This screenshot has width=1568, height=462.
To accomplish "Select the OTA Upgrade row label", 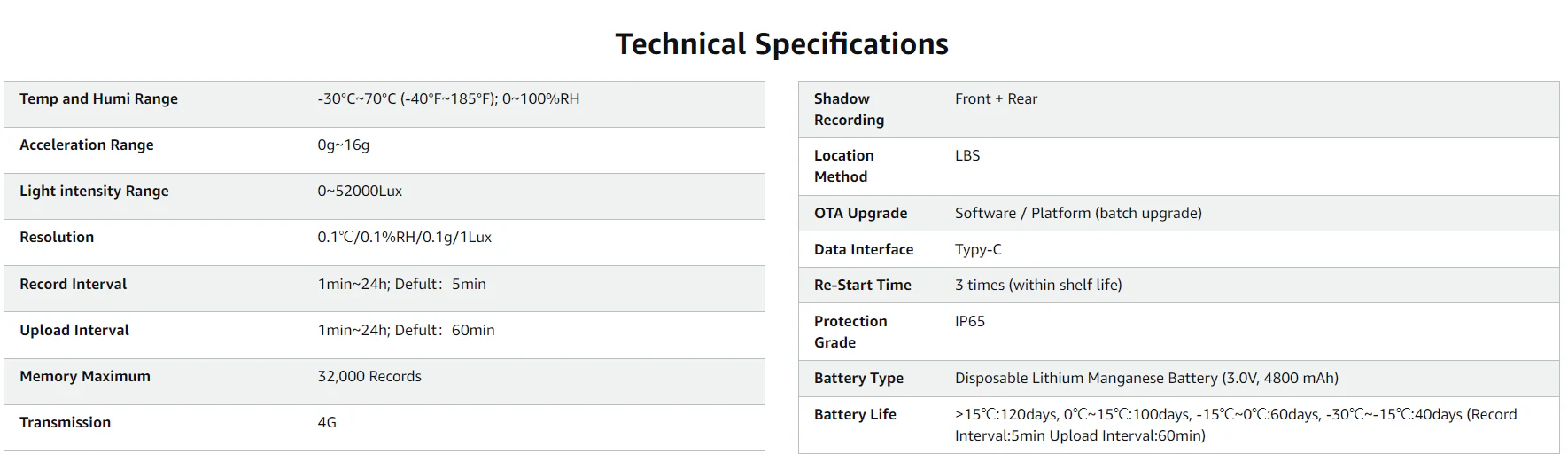I will pyautogui.click(x=860, y=213).
